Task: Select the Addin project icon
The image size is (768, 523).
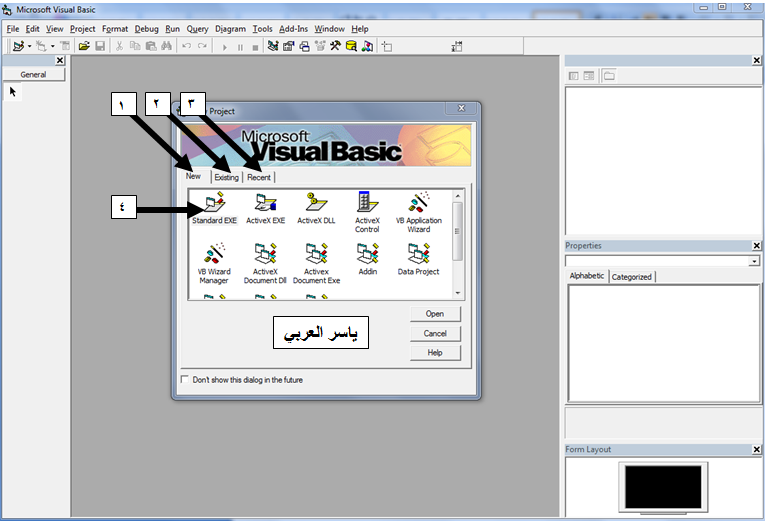Action: [x=367, y=259]
